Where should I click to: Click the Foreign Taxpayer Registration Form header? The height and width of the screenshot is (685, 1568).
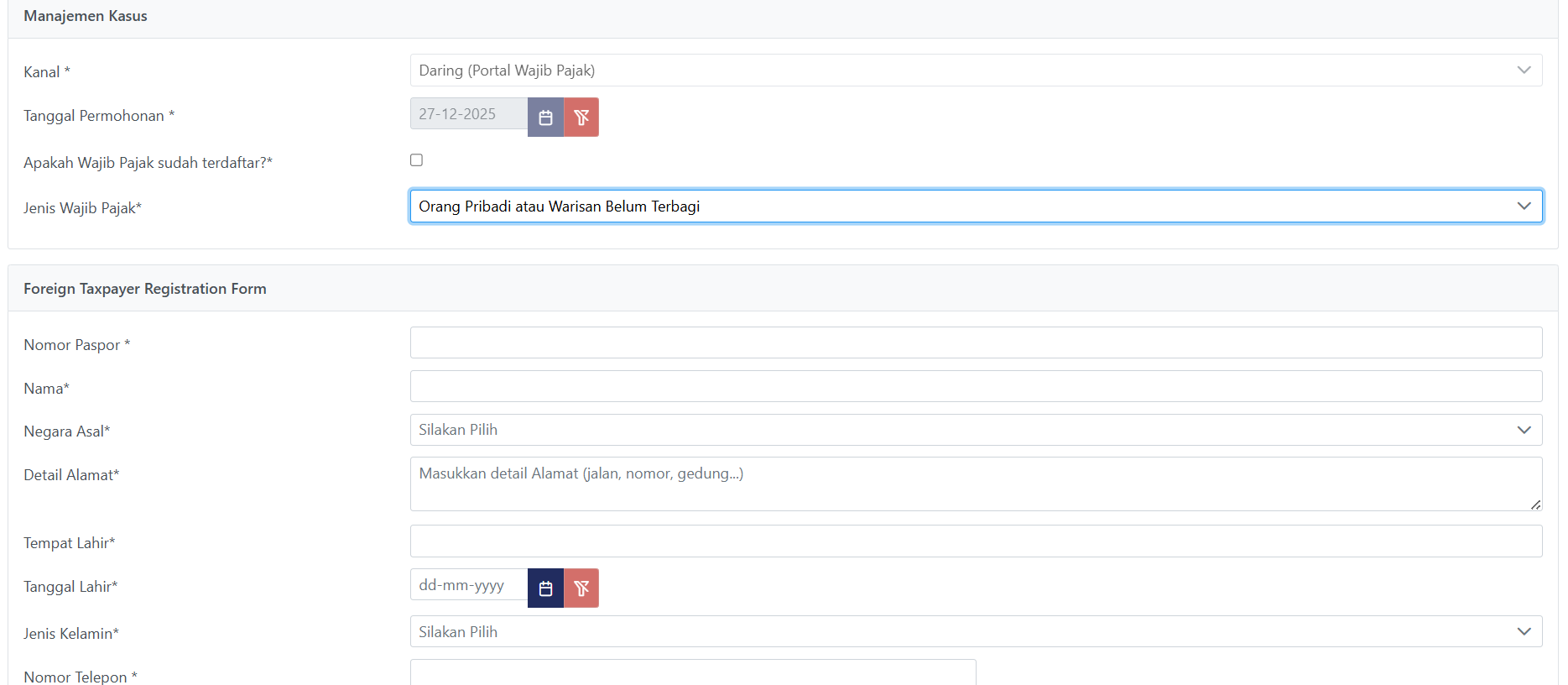click(x=145, y=289)
